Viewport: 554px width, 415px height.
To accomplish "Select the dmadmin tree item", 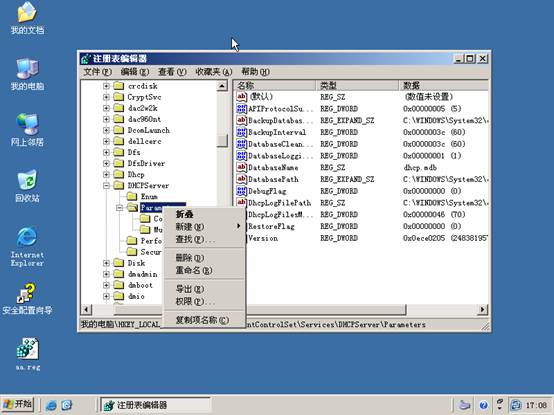I will coord(142,274).
